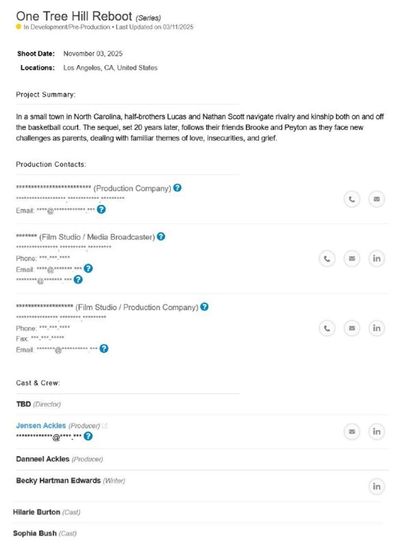This screenshot has width=400, height=546.
Task: Click help icon next to Jensen Ackles email
Action: tap(88, 436)
